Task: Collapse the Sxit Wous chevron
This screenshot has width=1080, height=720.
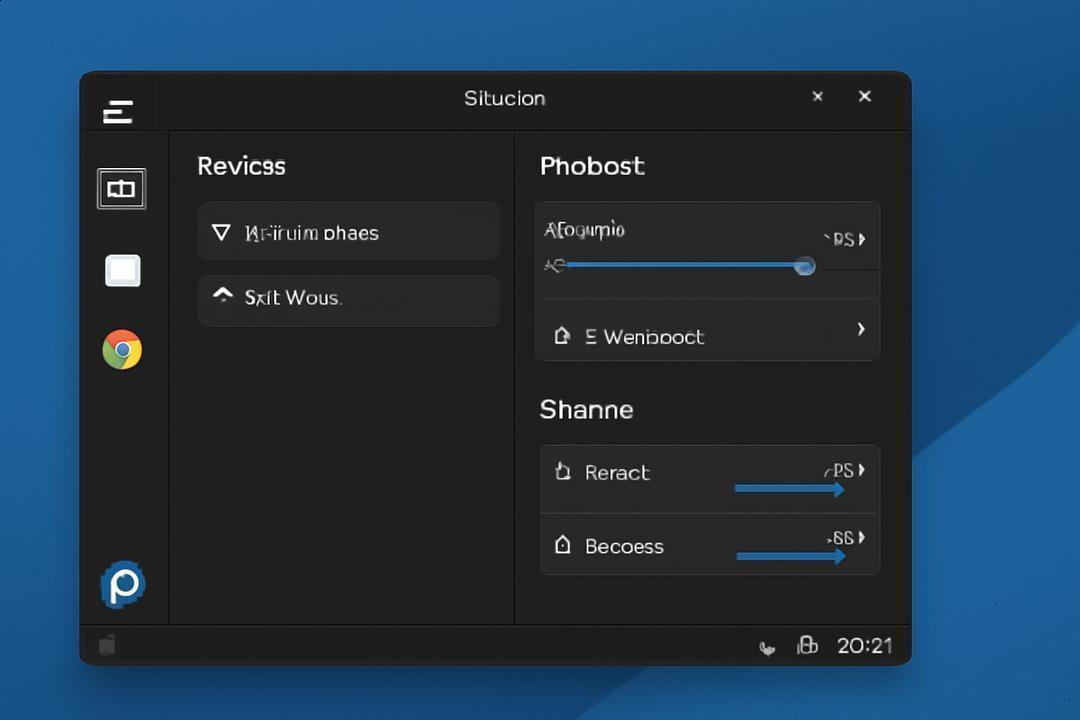Action: [x=222, y=295]
